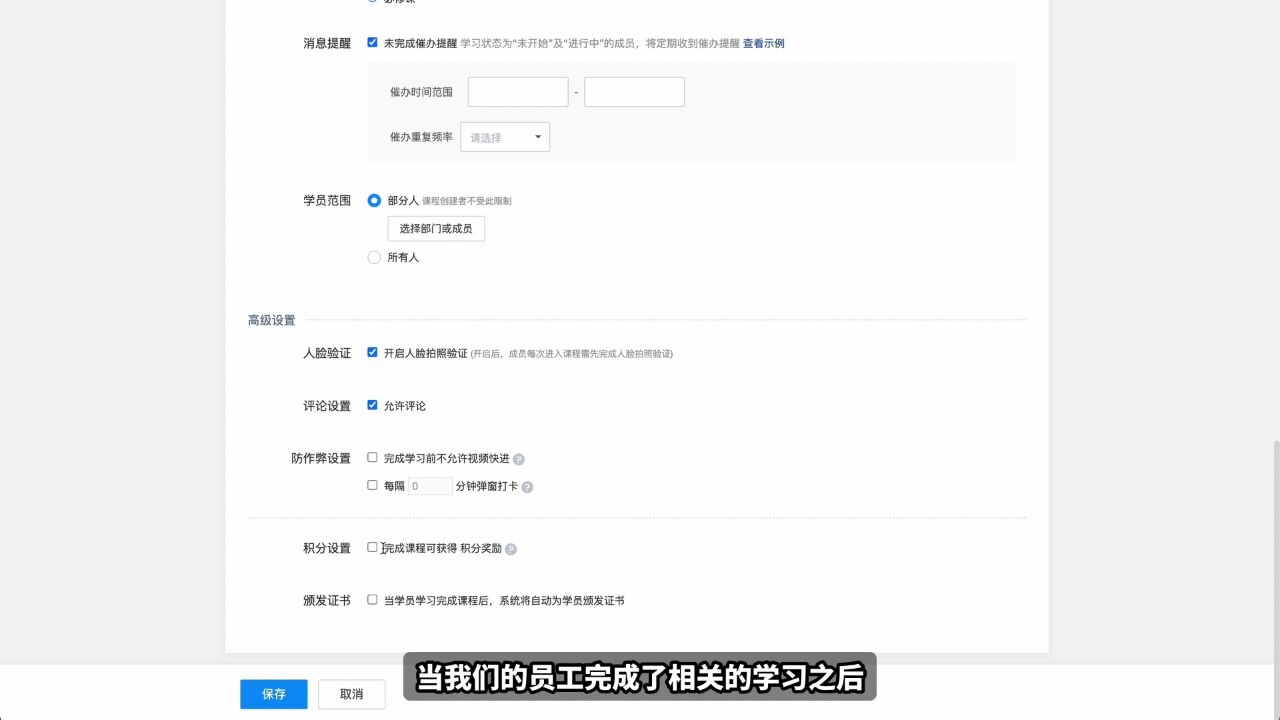This screenshot has width=1280, height=720.
Task: Click the 高级设置 section heading
Action: click(x=272, y=320)
